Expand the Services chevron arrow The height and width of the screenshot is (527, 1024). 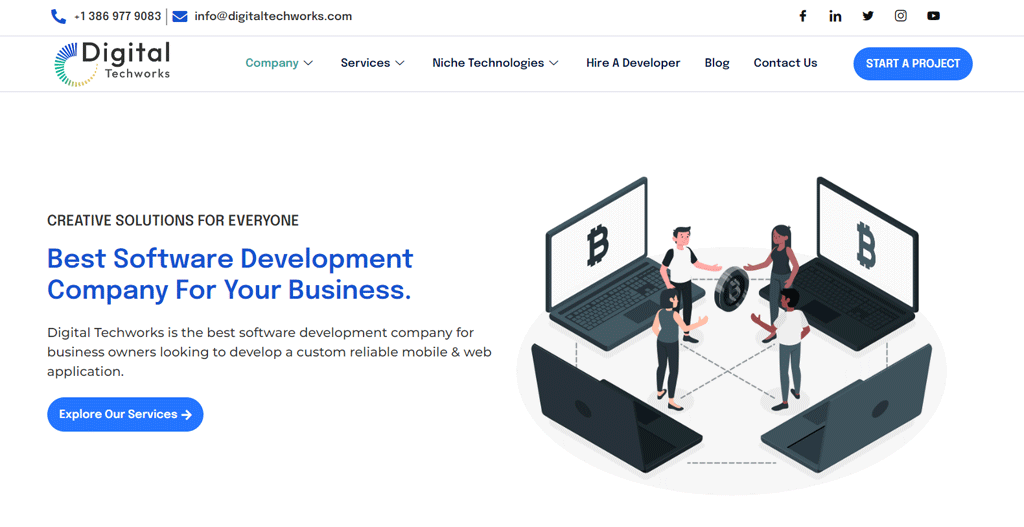tap(400, 63)
